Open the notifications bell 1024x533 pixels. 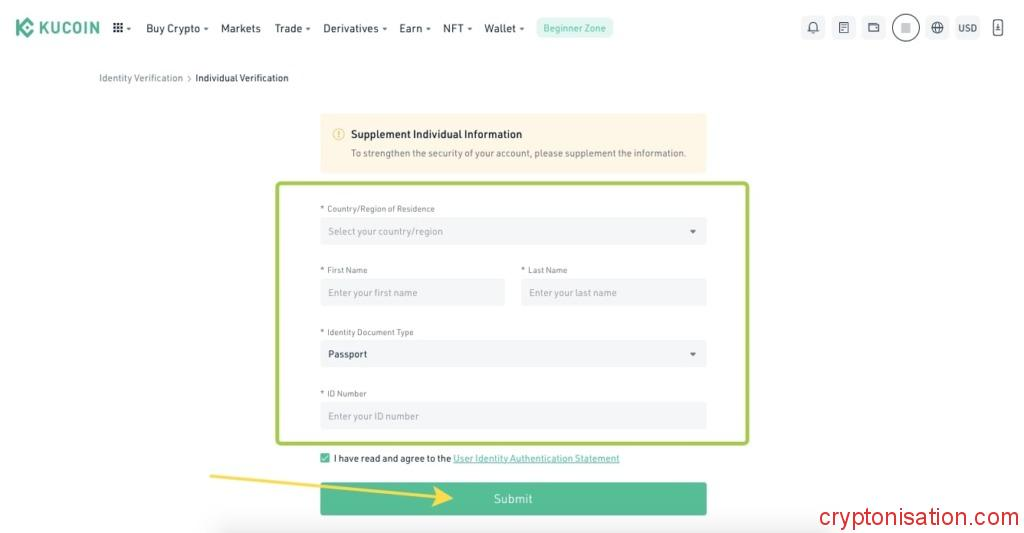click(813, 28)
